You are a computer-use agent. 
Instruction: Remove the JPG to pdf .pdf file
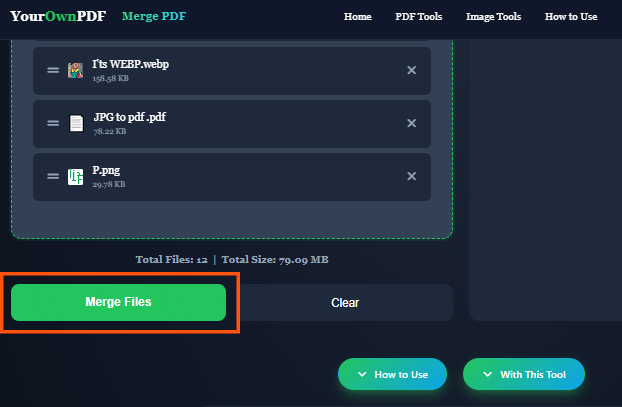[x=411, y=123]
